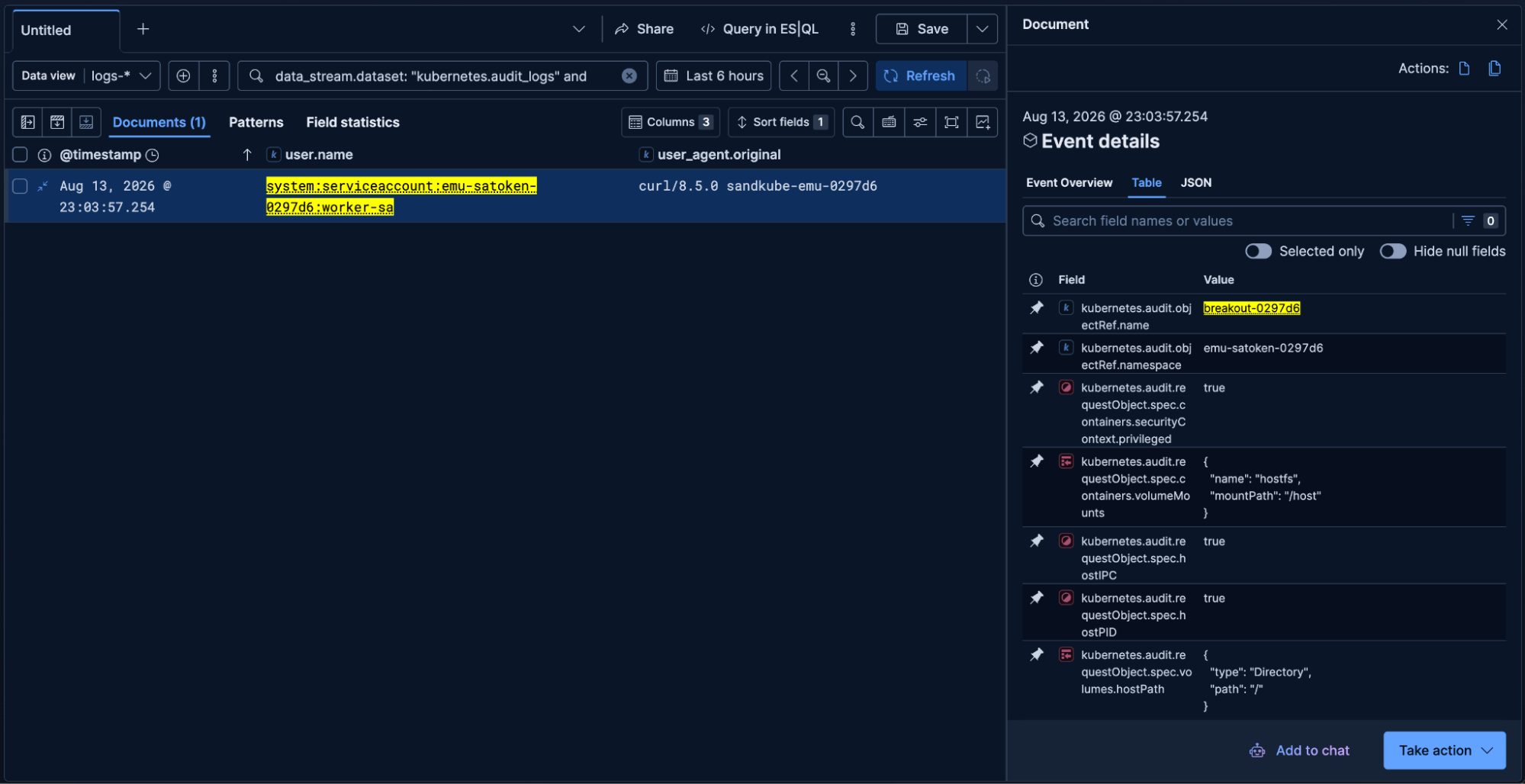1525x784 pixels.
Task: Unpin the objectRef.namespace field
Action: [x=1036, y=348]
